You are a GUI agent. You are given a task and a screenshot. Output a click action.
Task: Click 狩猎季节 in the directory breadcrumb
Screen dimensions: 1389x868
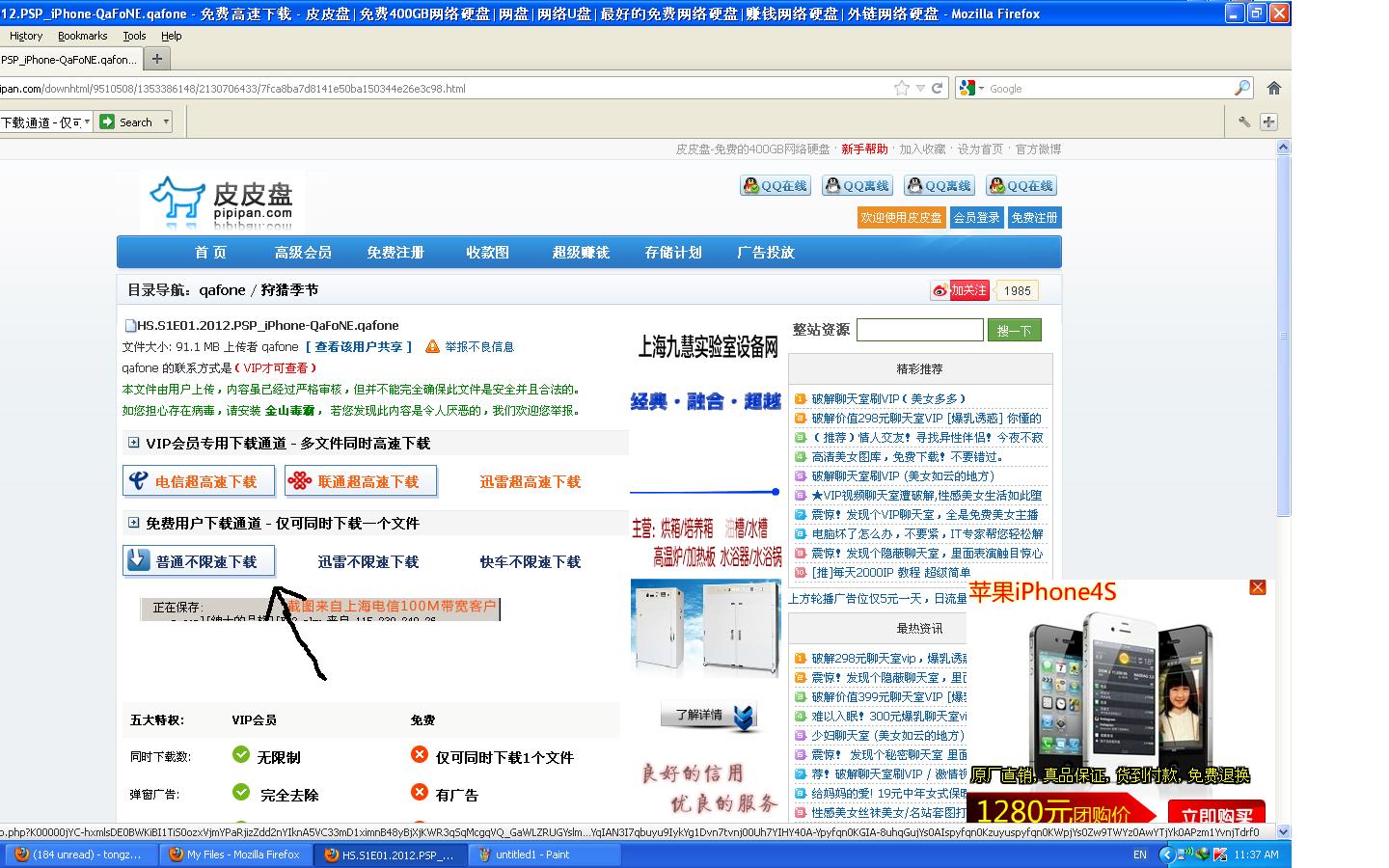[x=289, y=290]
